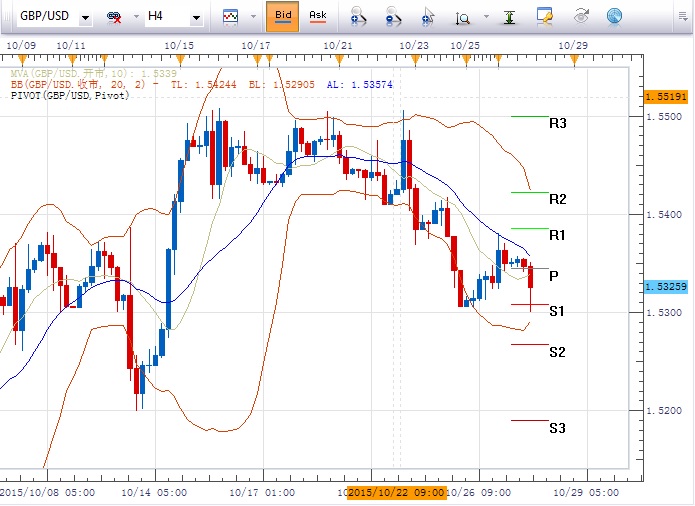Click the orange marker under 10/25 date
695x506 pixels.
coord(466,59)
